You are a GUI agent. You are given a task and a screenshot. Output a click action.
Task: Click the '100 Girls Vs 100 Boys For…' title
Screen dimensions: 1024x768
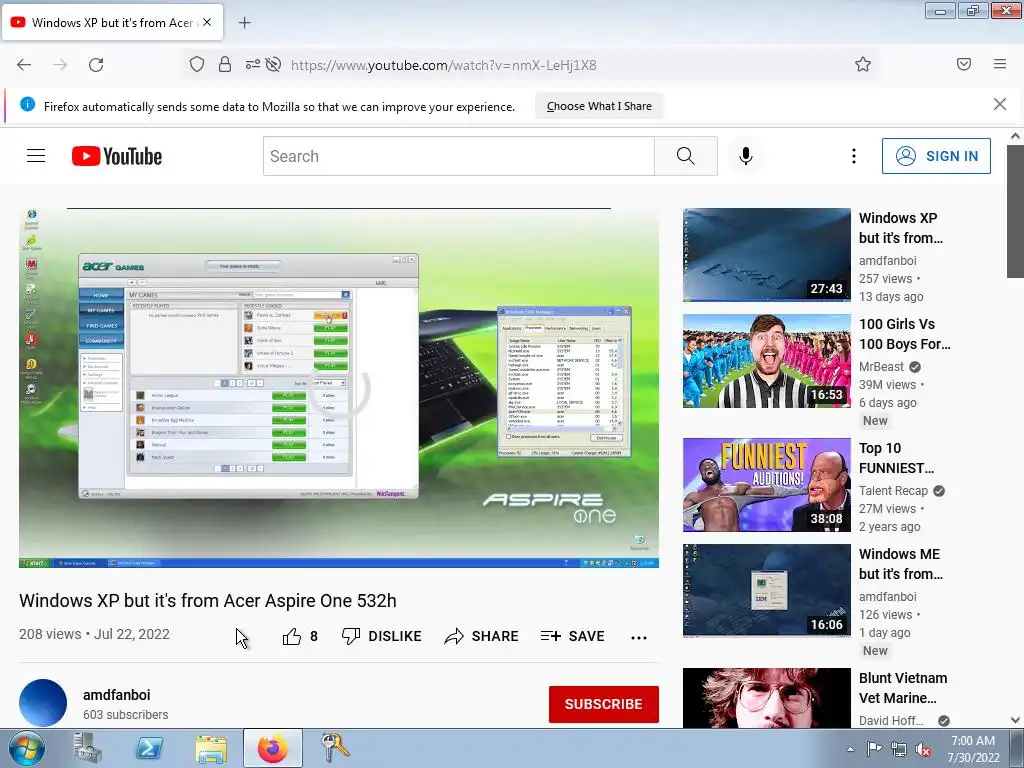[904, 334]
